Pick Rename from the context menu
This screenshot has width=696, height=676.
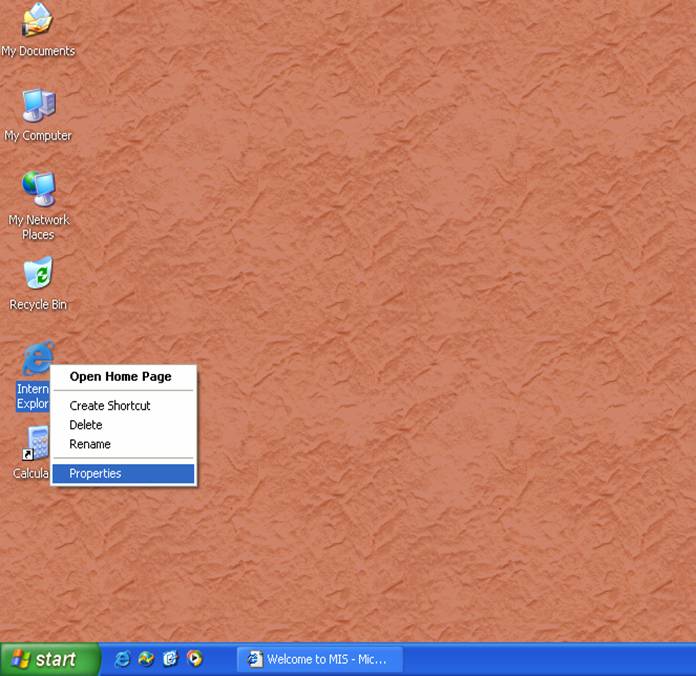click(x=90, y=444)
